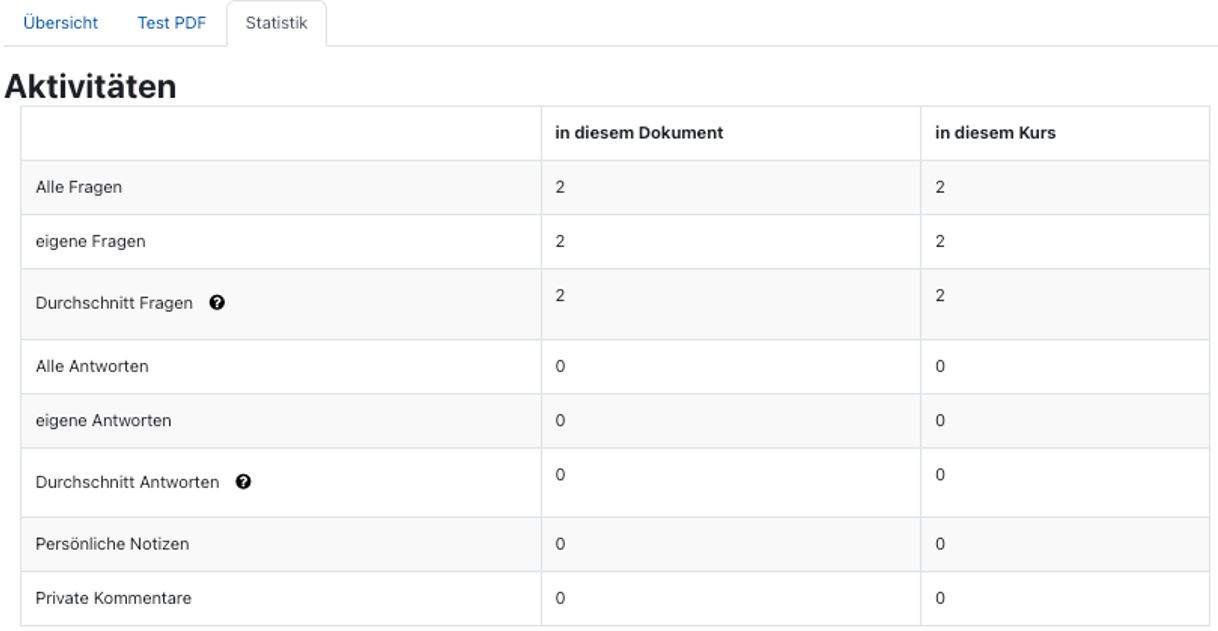The image size is (1218, 631).
Task: Click the Private Kommentare row label
Action: (113, 598)
